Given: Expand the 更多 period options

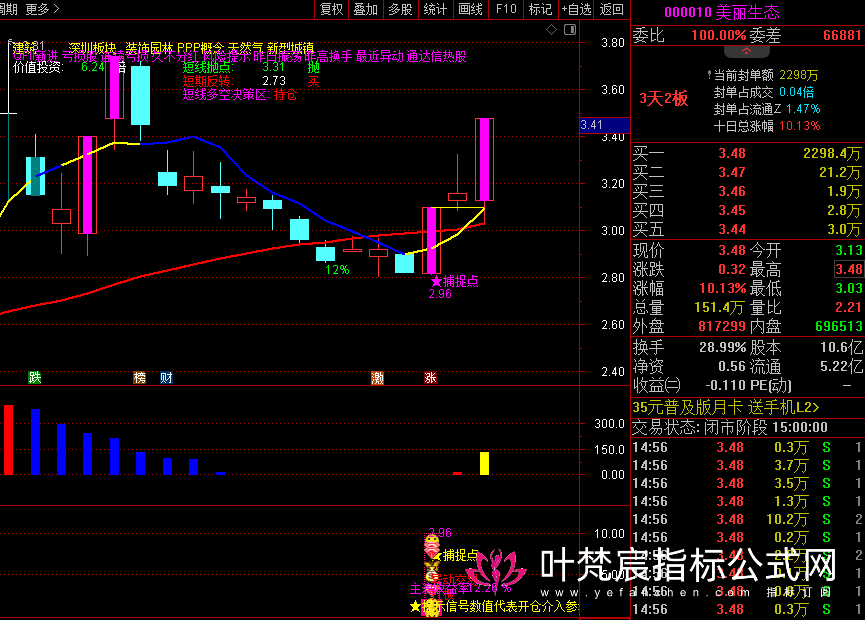Looking at the screenshot, I should (42, 9).
